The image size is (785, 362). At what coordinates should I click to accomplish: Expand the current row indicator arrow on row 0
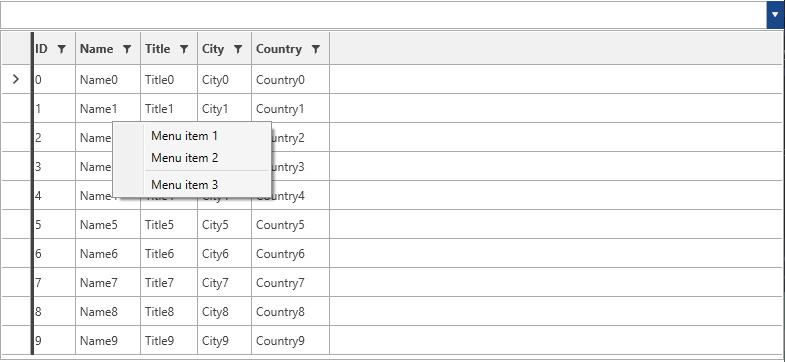pyautogui.click(x=16, y=79)
